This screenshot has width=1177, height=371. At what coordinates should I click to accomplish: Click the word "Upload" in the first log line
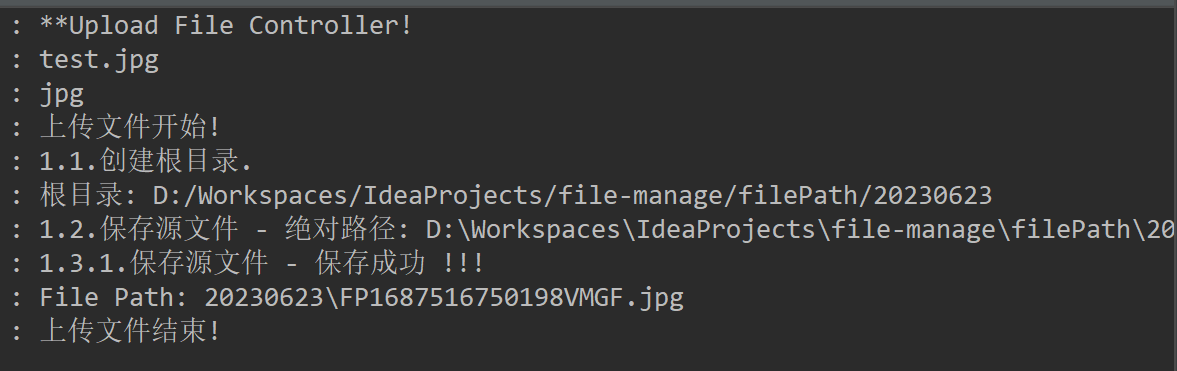(113, 26)
